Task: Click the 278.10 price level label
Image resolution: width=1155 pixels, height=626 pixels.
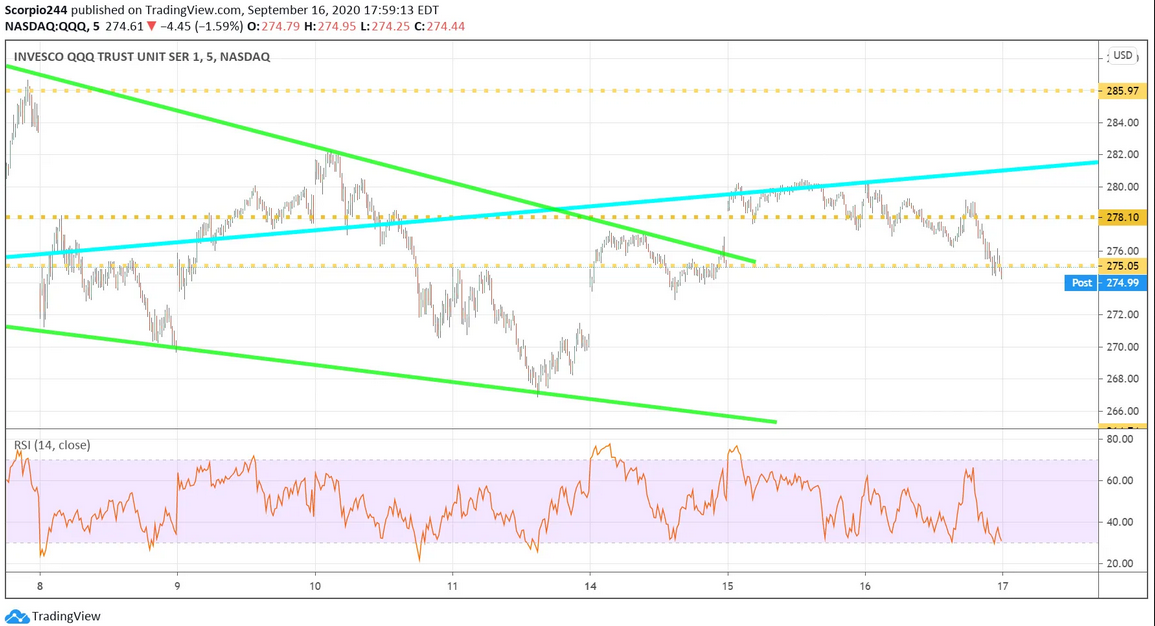Action: (1122, 217)
